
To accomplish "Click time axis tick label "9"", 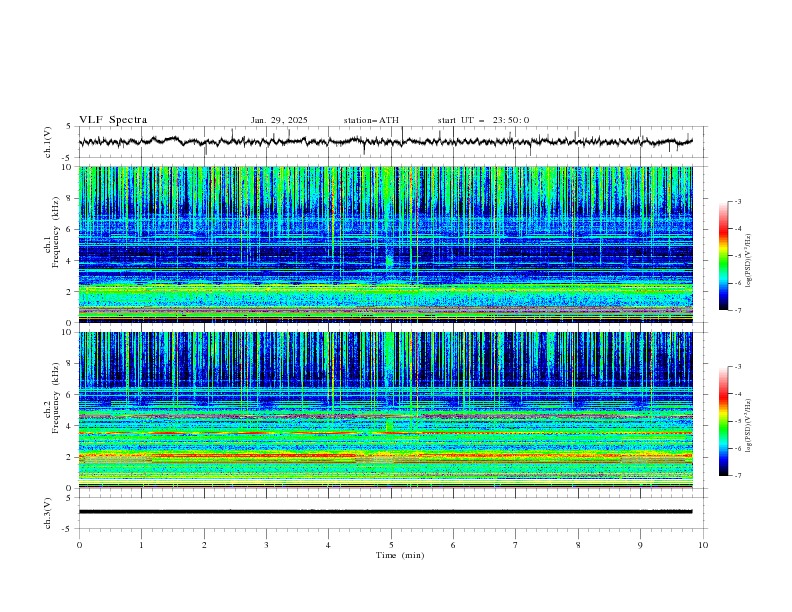I will pyautogui.click(x=640, y=545).
